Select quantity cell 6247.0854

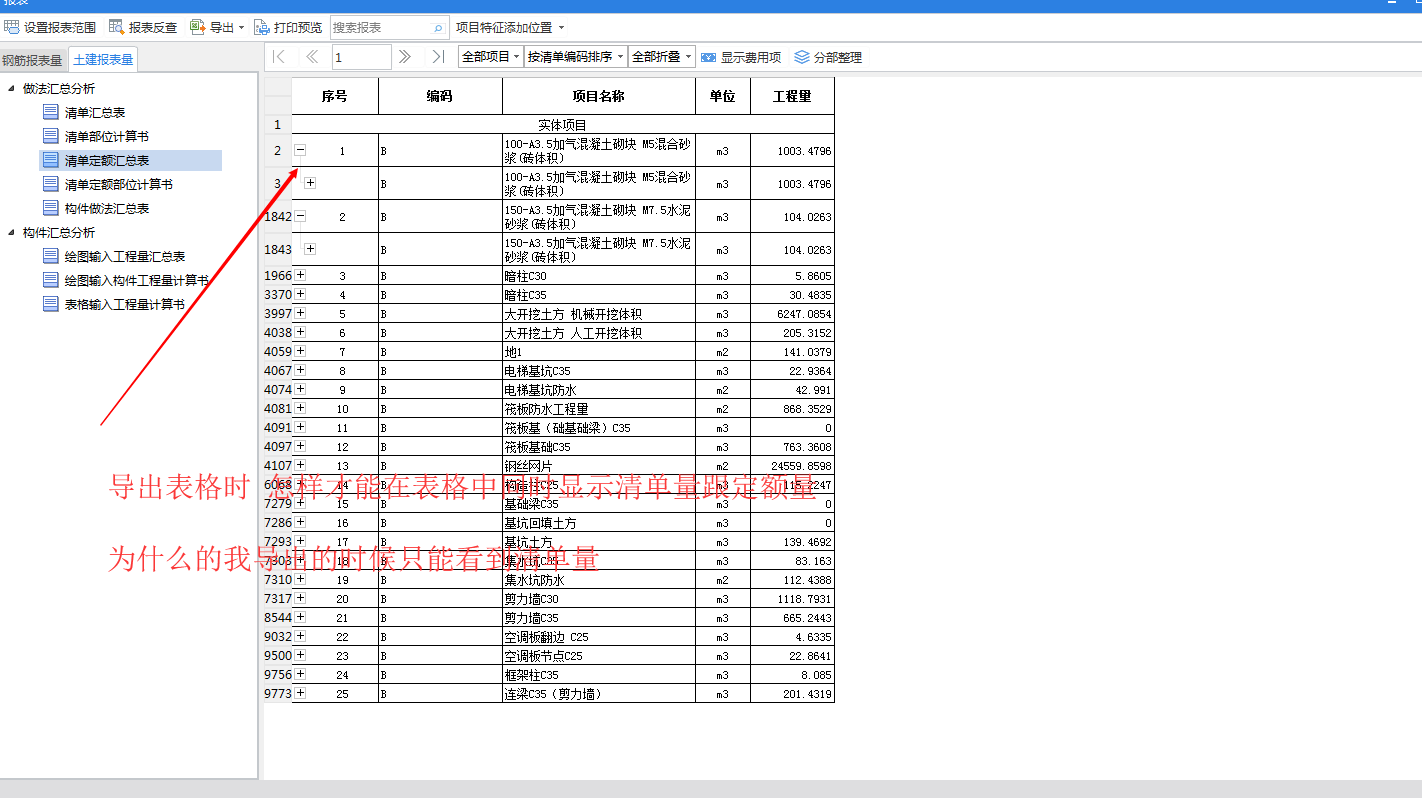792,314
